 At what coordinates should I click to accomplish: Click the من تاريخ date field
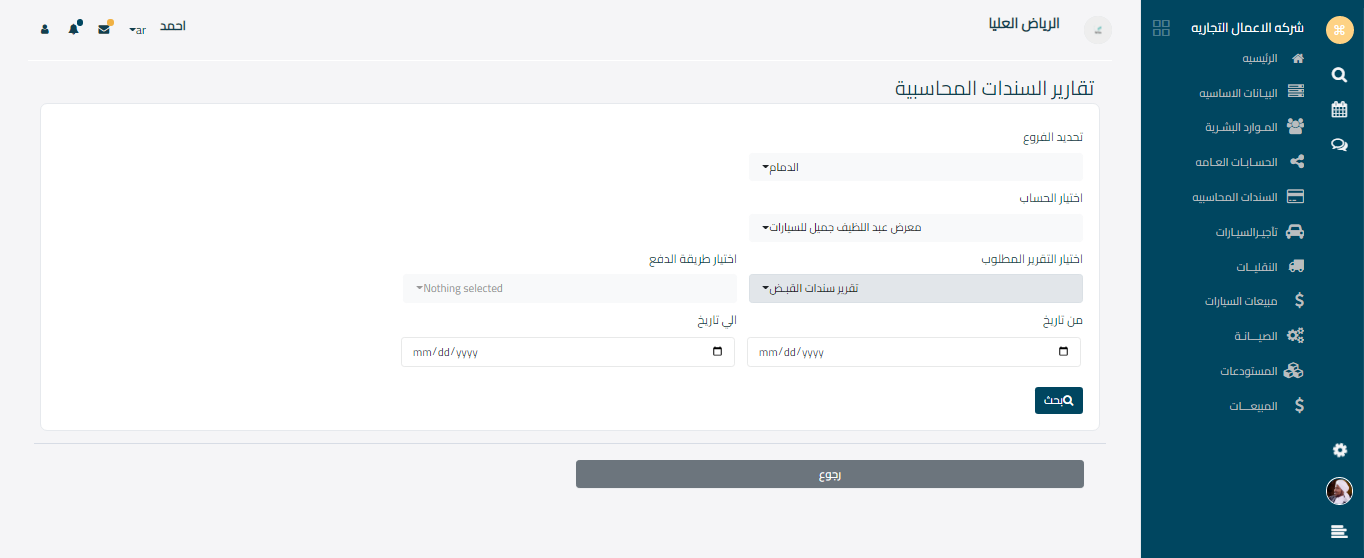914,352
